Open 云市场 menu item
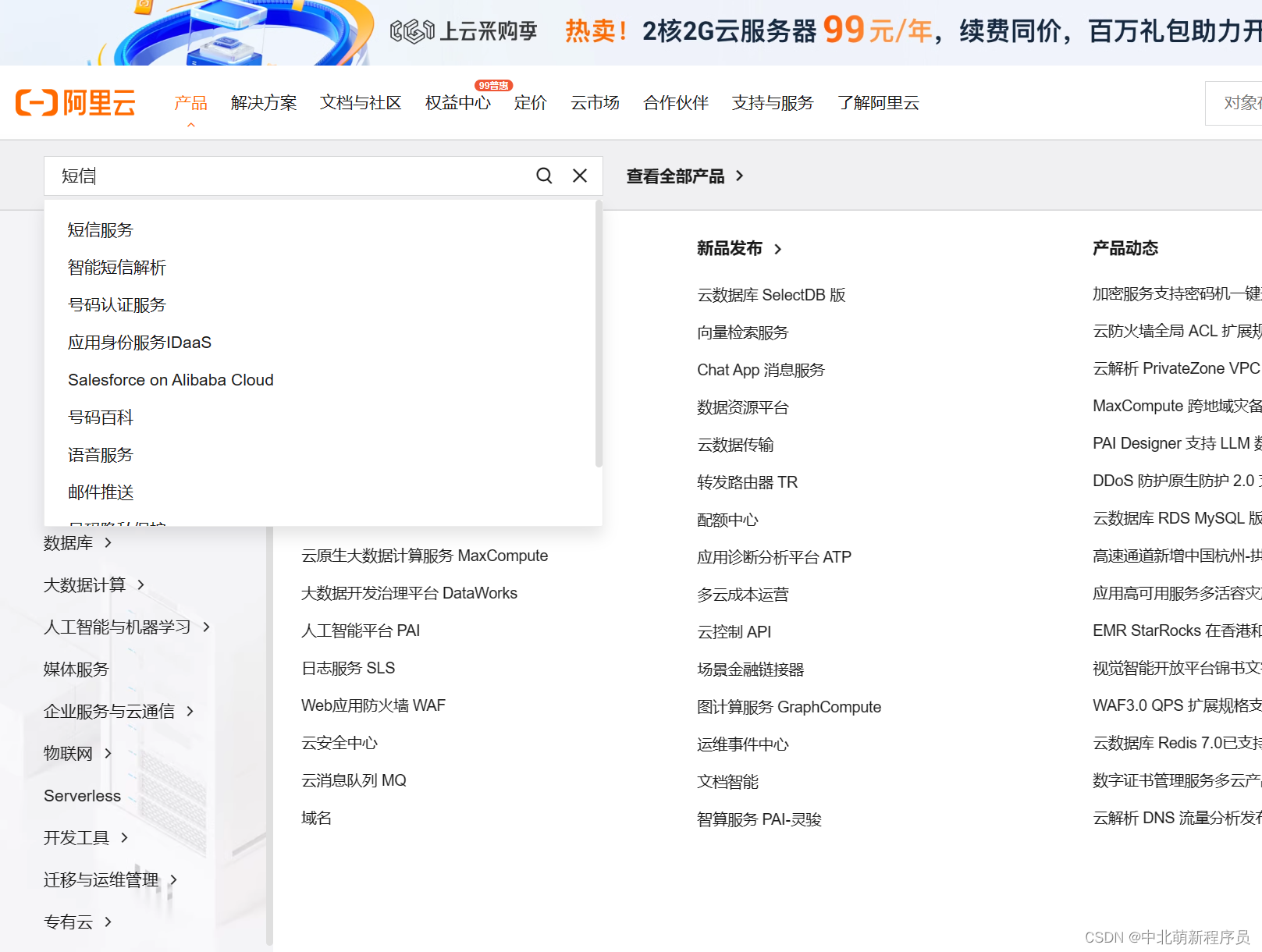1262x952 pixels. point(595,102)
